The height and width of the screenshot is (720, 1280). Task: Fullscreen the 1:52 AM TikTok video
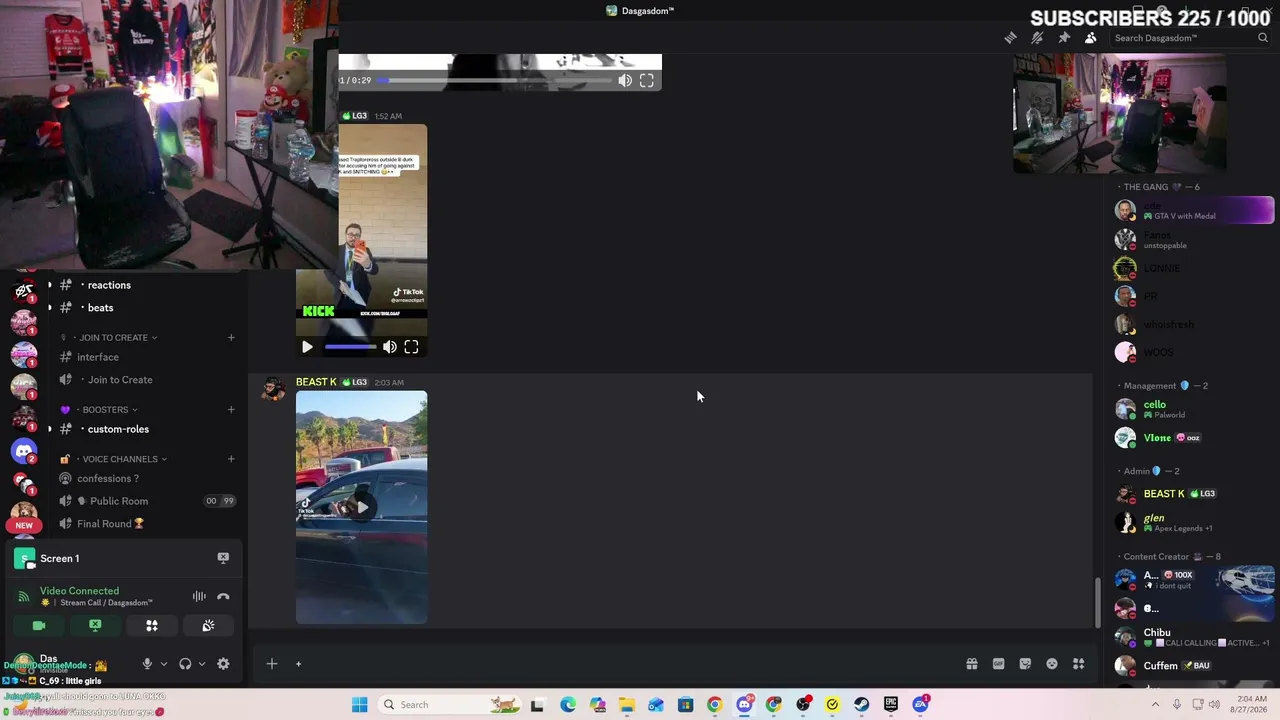[411, 347]
